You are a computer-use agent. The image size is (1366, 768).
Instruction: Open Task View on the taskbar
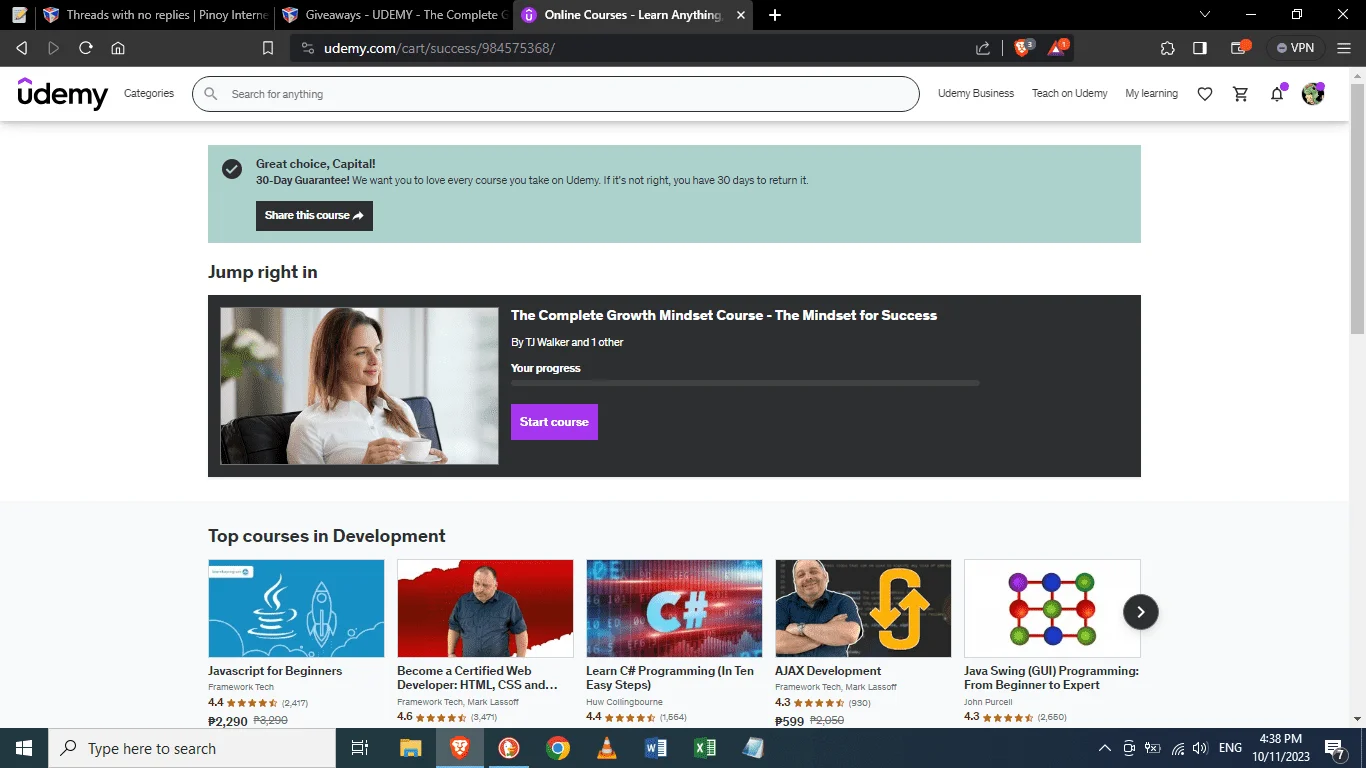pos(360,748)
